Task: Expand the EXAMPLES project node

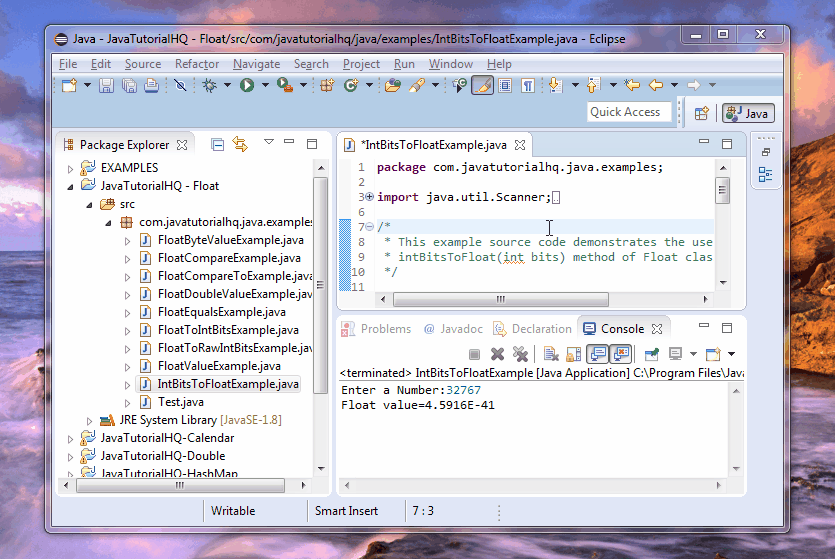Action: click(70, 169)
